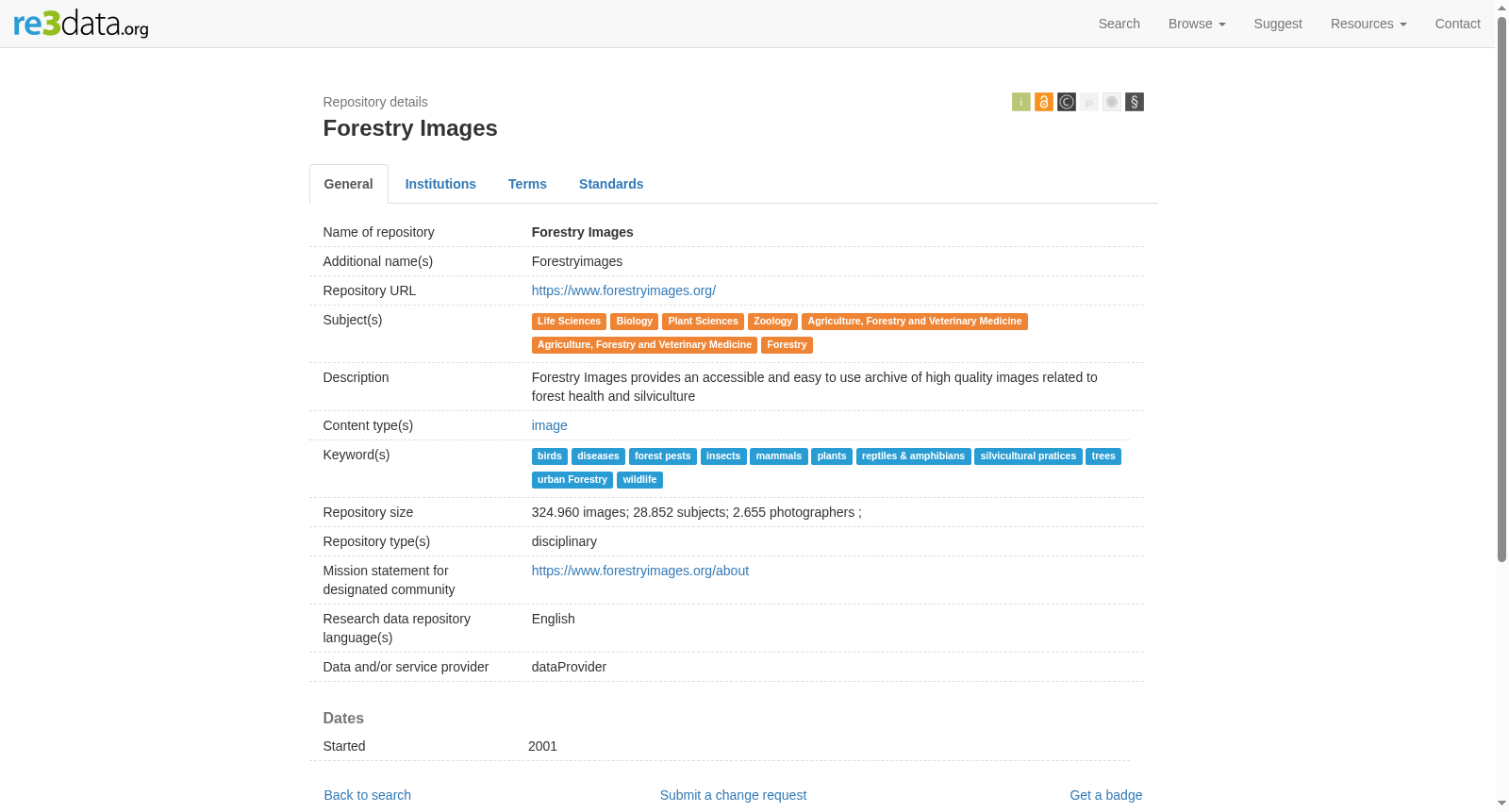The image size is (1509, 812).
Task: Choose the Zoology subject tag
Action: (773, 322)
